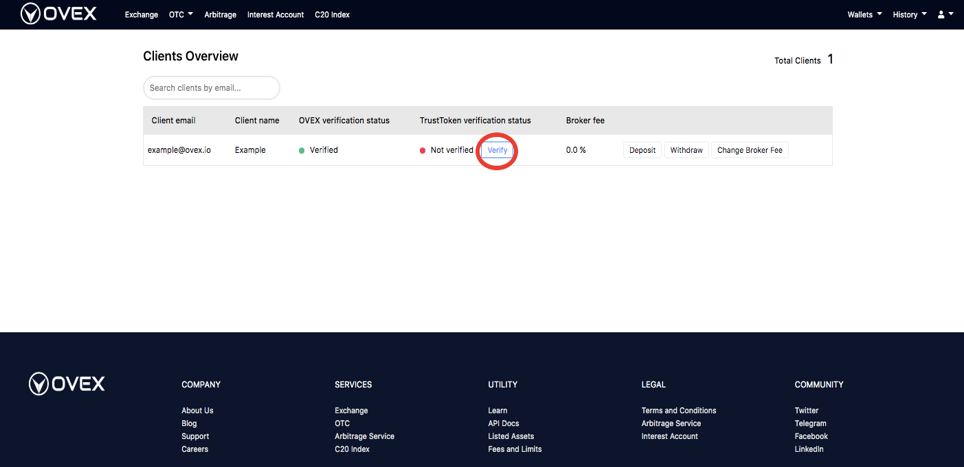The height and width of the screenshot is (467, 964).
Task: Open the Facebook community link
Action: pos(811,436)
